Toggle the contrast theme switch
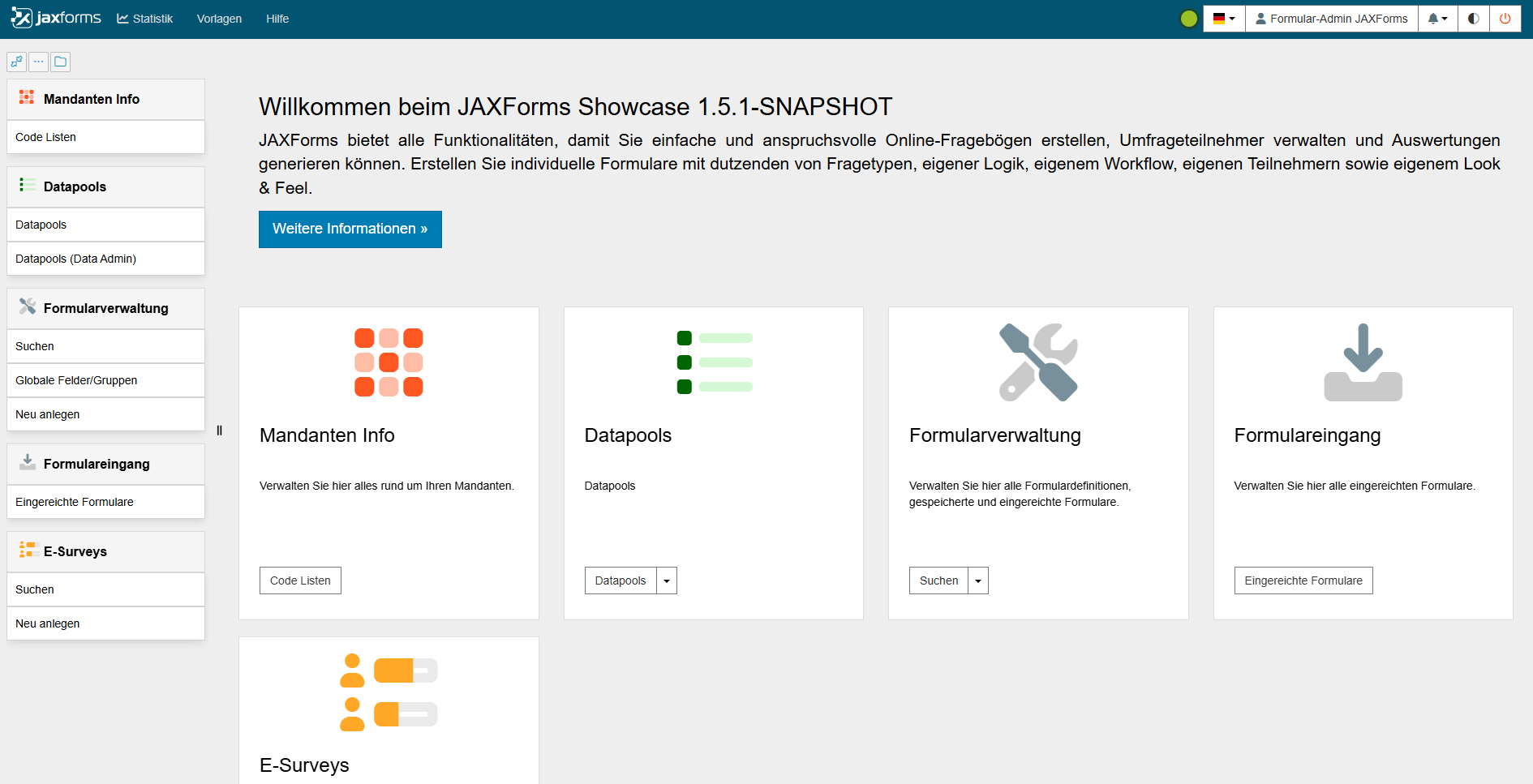The height and width of the screenshot is (784, 1533). 1474,19
